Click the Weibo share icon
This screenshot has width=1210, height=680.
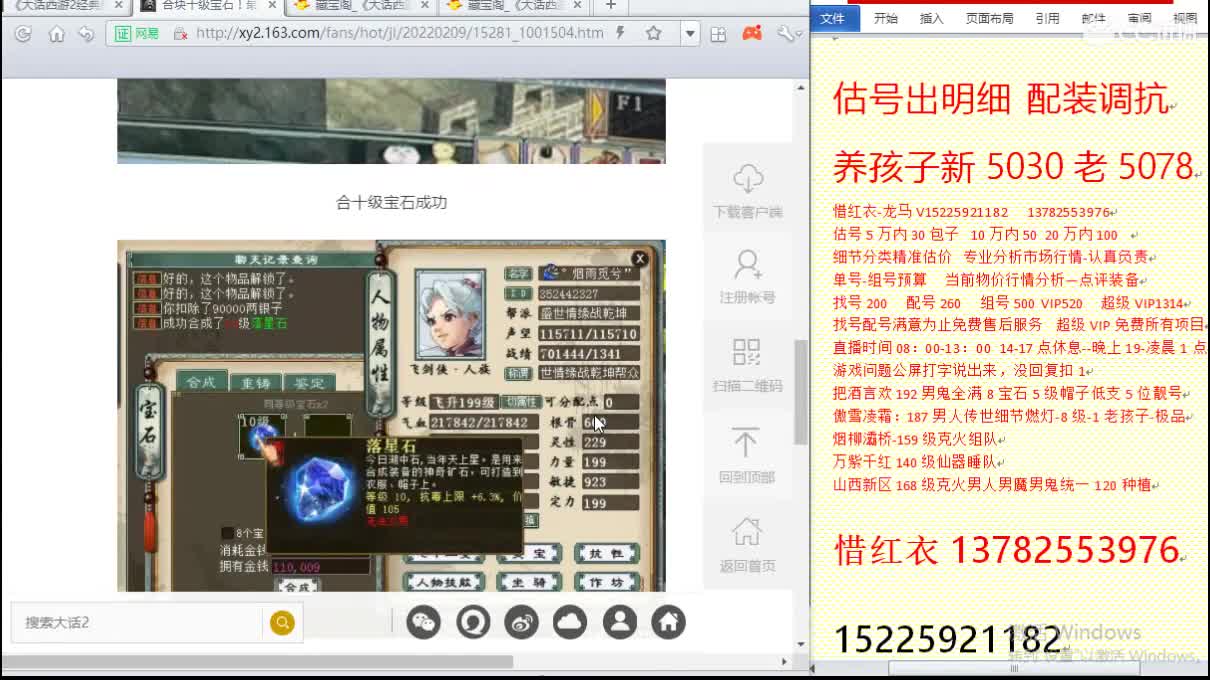click(522, 622)
